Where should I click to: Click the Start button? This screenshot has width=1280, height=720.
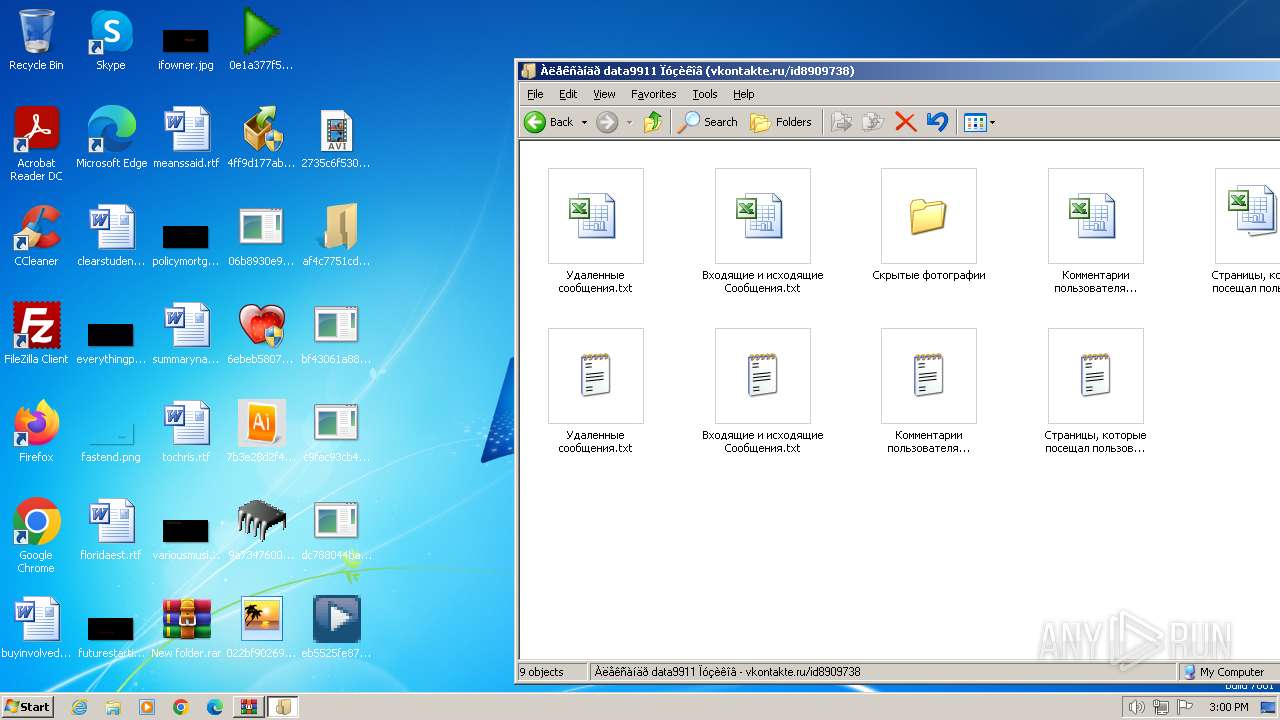27,707
